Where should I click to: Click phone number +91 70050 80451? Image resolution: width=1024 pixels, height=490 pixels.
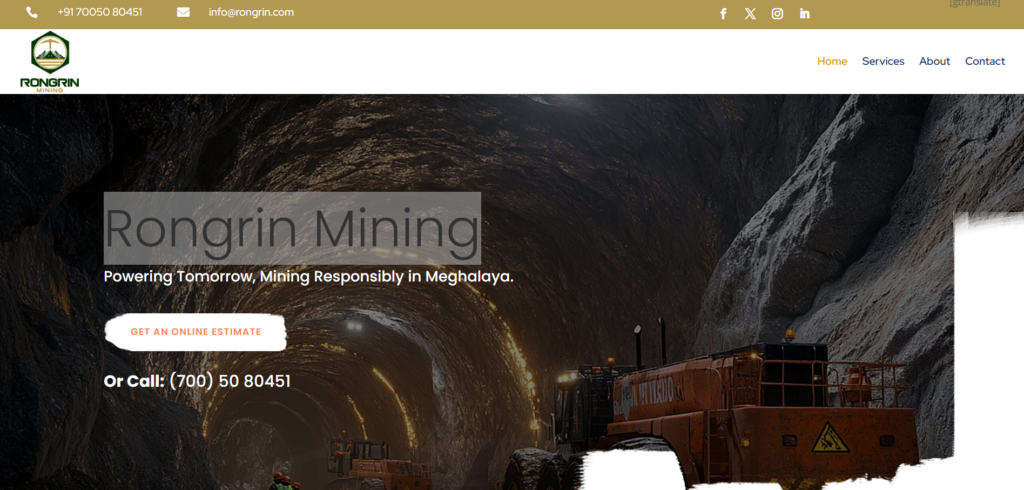pos(100,12)
